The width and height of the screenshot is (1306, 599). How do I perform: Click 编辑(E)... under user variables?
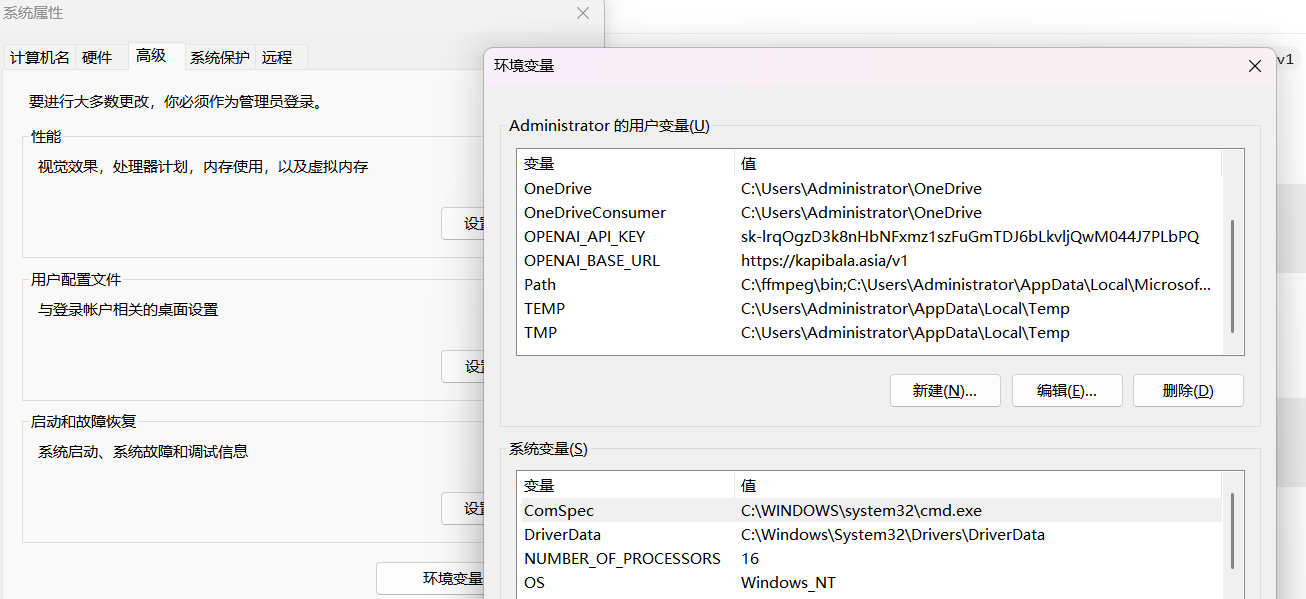click(1067, 391)
